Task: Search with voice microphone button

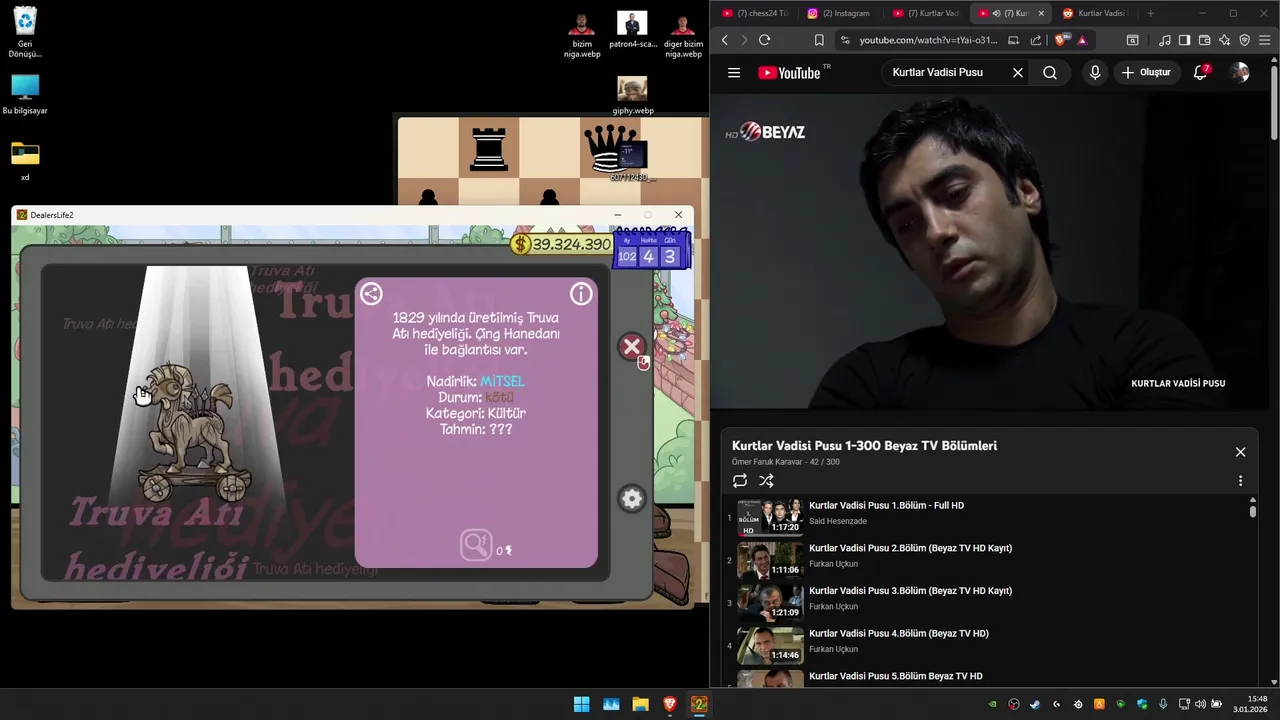Action: tap(1095, 72)
